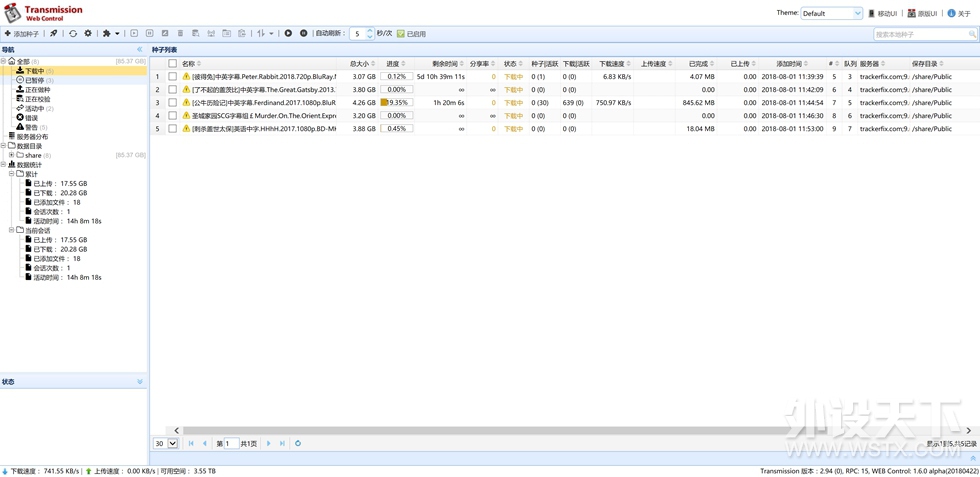Select the 警告 warning filter
Viewport: 980px width, 477px height.
pyautogui.click(x=31, y=127)
